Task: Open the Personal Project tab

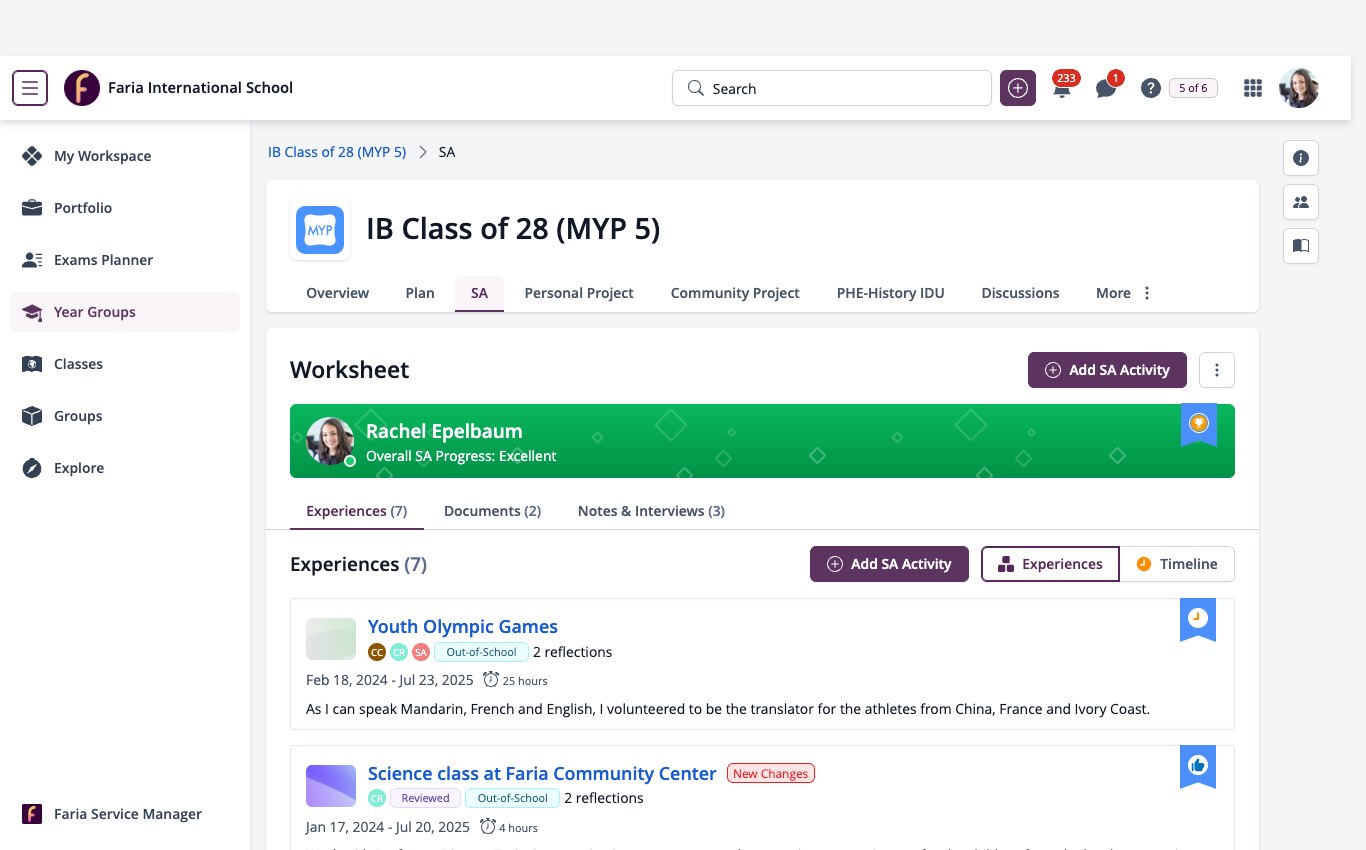Action: tap(579, 293)
